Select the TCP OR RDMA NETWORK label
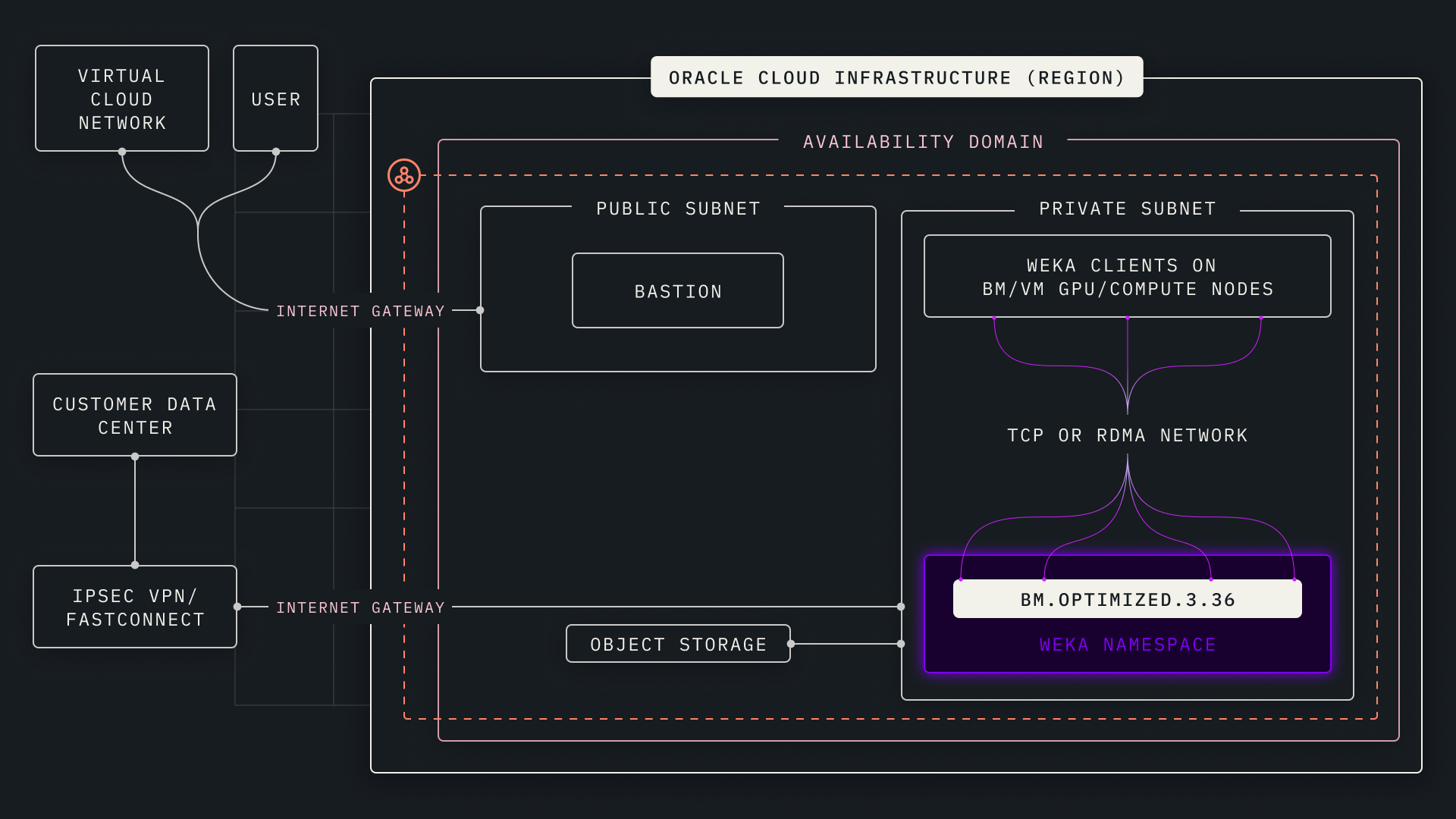This screenshot has height=819, width=1456. [1127, 435]
